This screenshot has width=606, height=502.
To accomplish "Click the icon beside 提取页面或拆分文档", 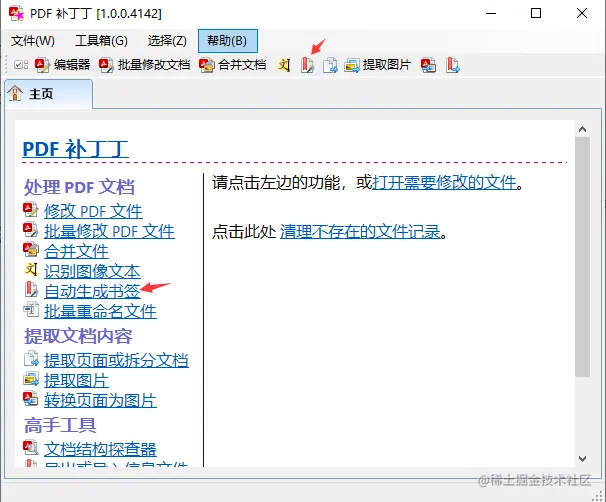I will pyautogui.click(x=31, y=359).
